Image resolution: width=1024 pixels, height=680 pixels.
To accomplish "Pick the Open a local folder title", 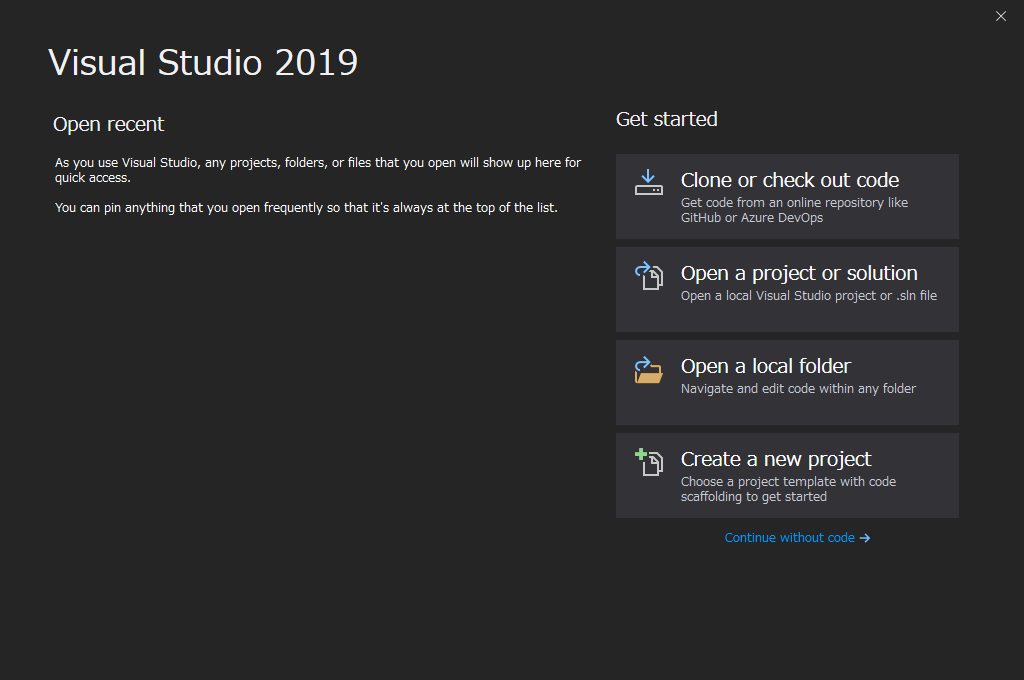I will click(765, 366).
